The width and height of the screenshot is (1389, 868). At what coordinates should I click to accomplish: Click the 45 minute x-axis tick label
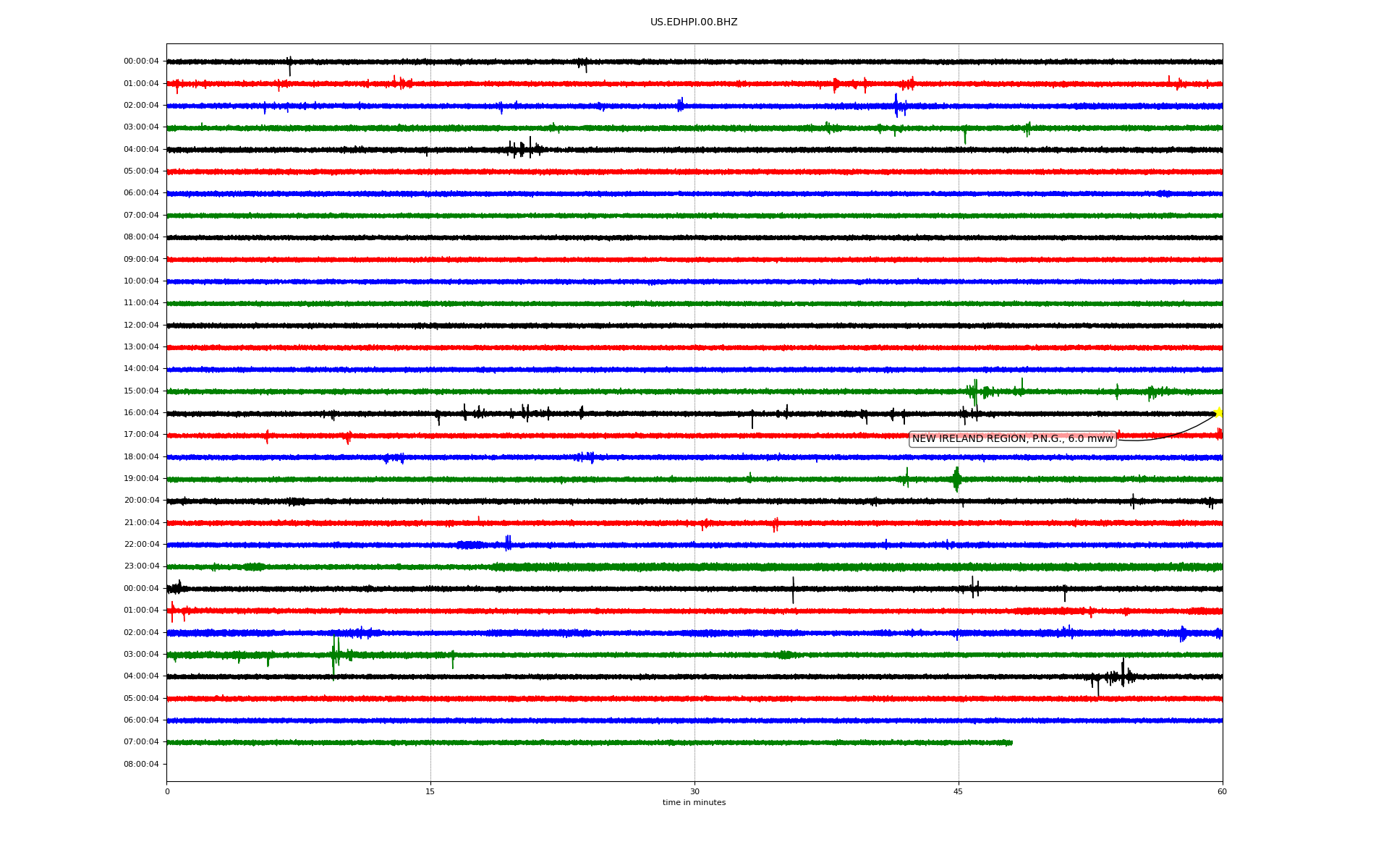[959, 791]
